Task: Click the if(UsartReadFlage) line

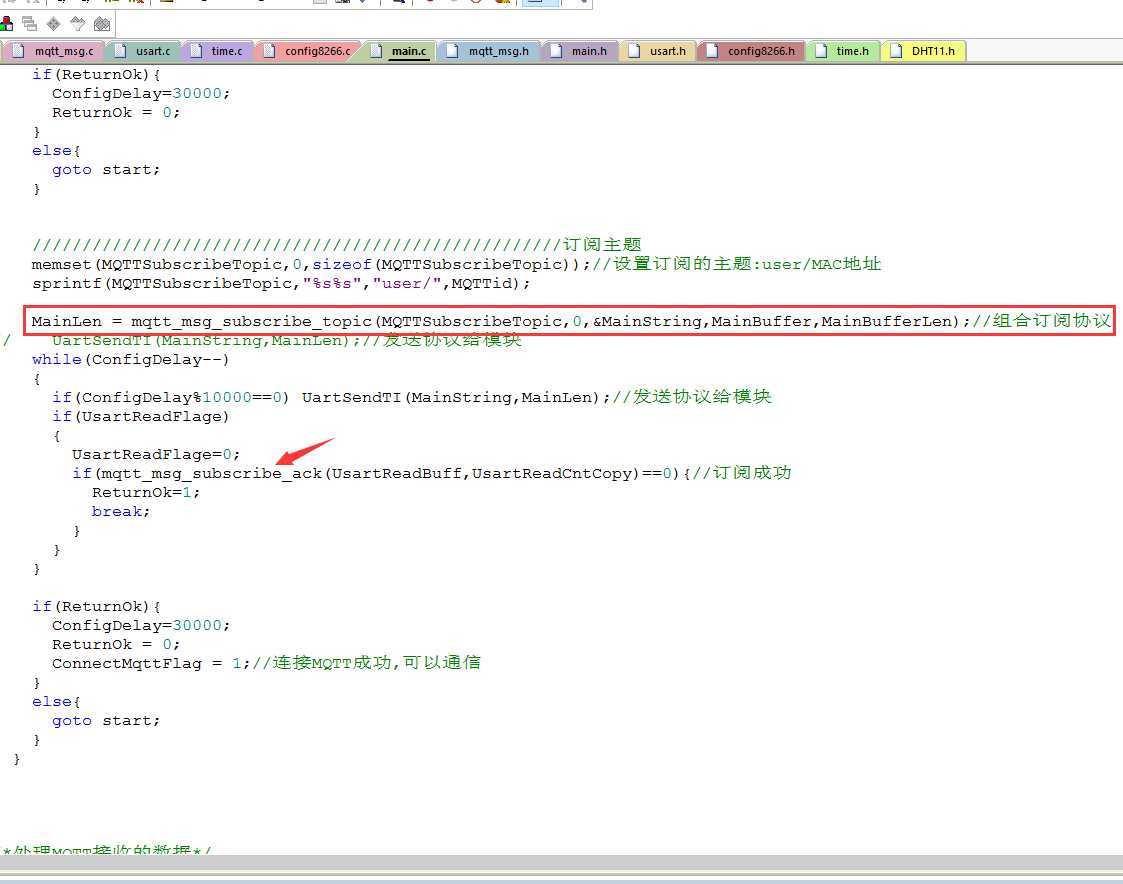Action: click(140, 417)
